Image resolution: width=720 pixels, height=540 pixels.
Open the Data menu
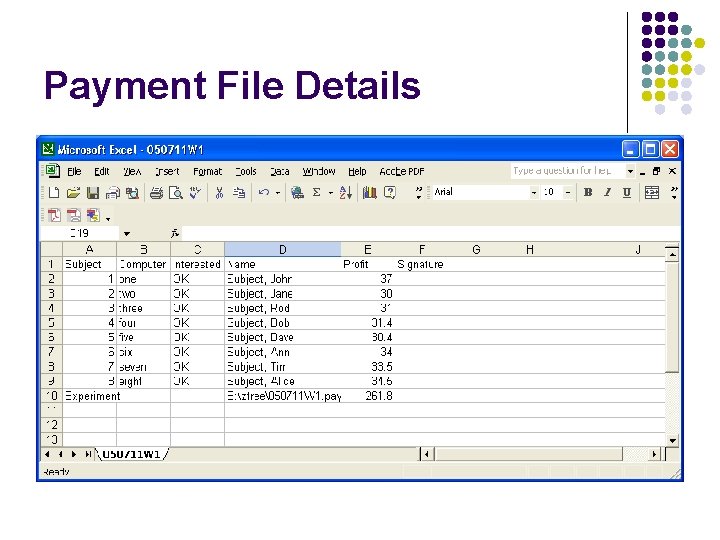pyautogui.click(x=279, y=172)
